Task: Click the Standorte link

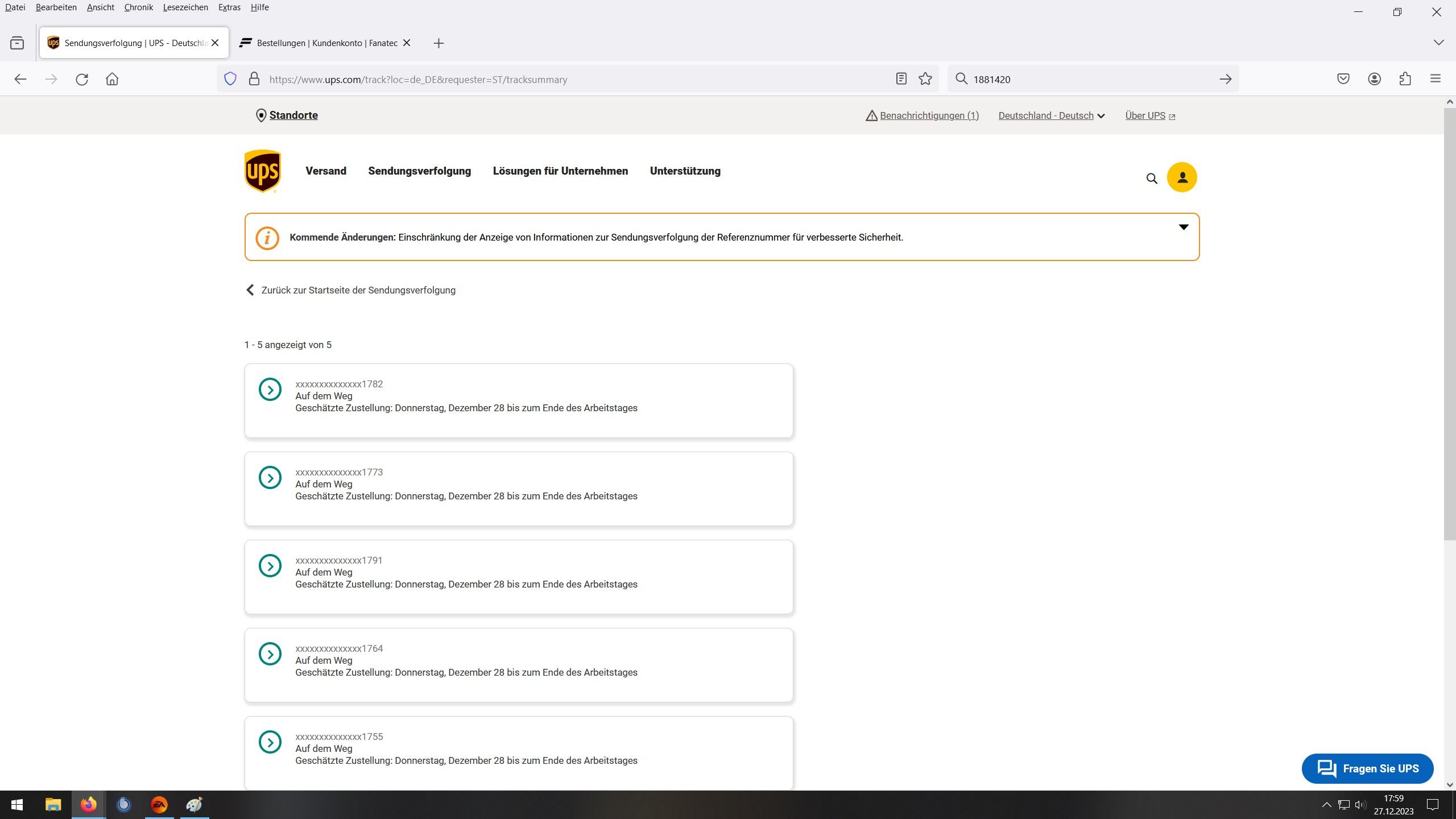Action: point(293,115)
